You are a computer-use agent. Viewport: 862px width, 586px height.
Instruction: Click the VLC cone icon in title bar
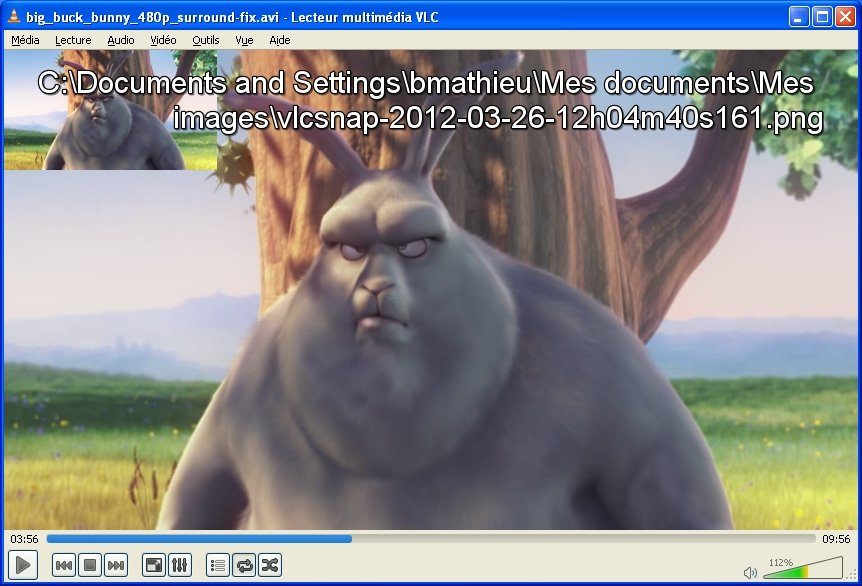[x=14, y=16]
